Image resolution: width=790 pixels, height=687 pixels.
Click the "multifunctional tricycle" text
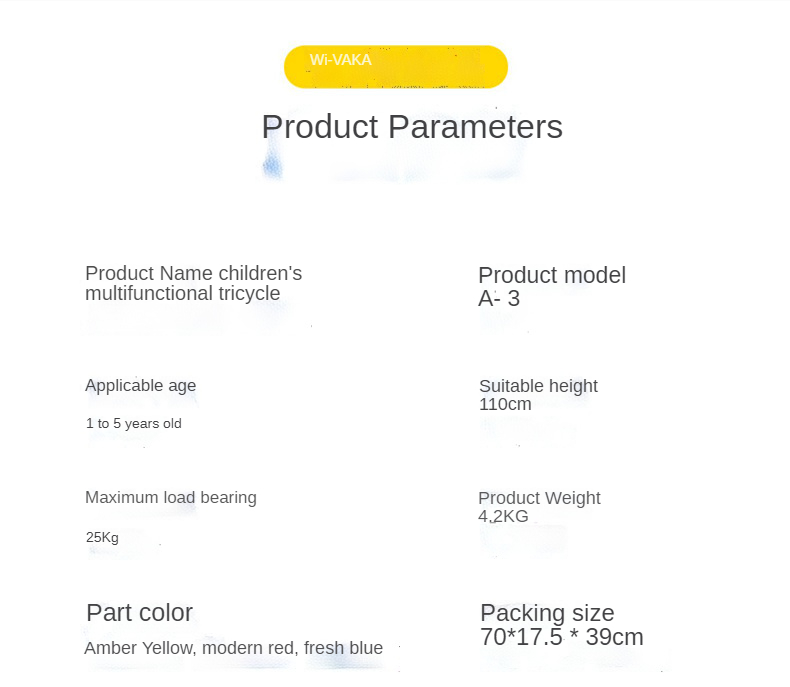coord(182,293)
